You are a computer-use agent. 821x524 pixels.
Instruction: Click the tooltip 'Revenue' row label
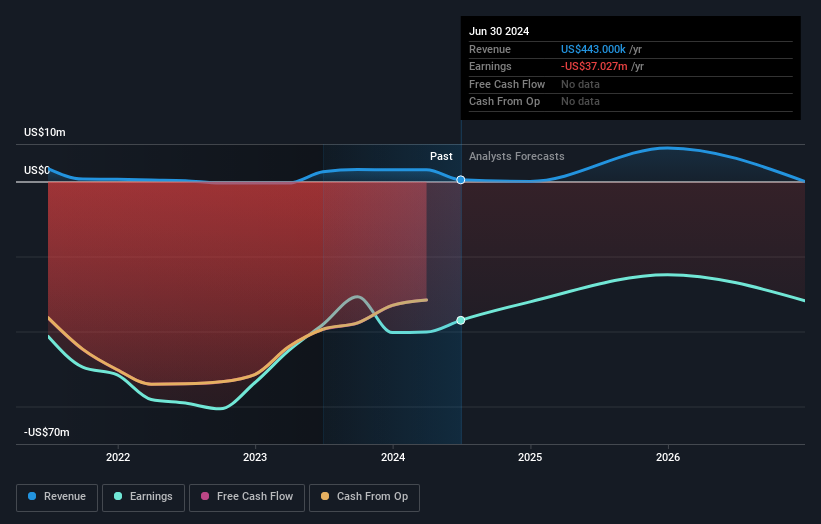click(490, 49)
